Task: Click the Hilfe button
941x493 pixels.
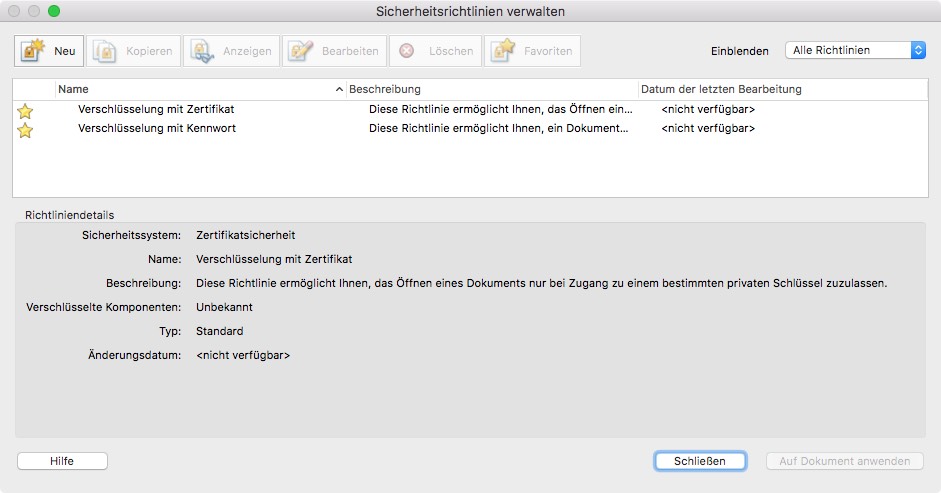Action: click(62, 461)
